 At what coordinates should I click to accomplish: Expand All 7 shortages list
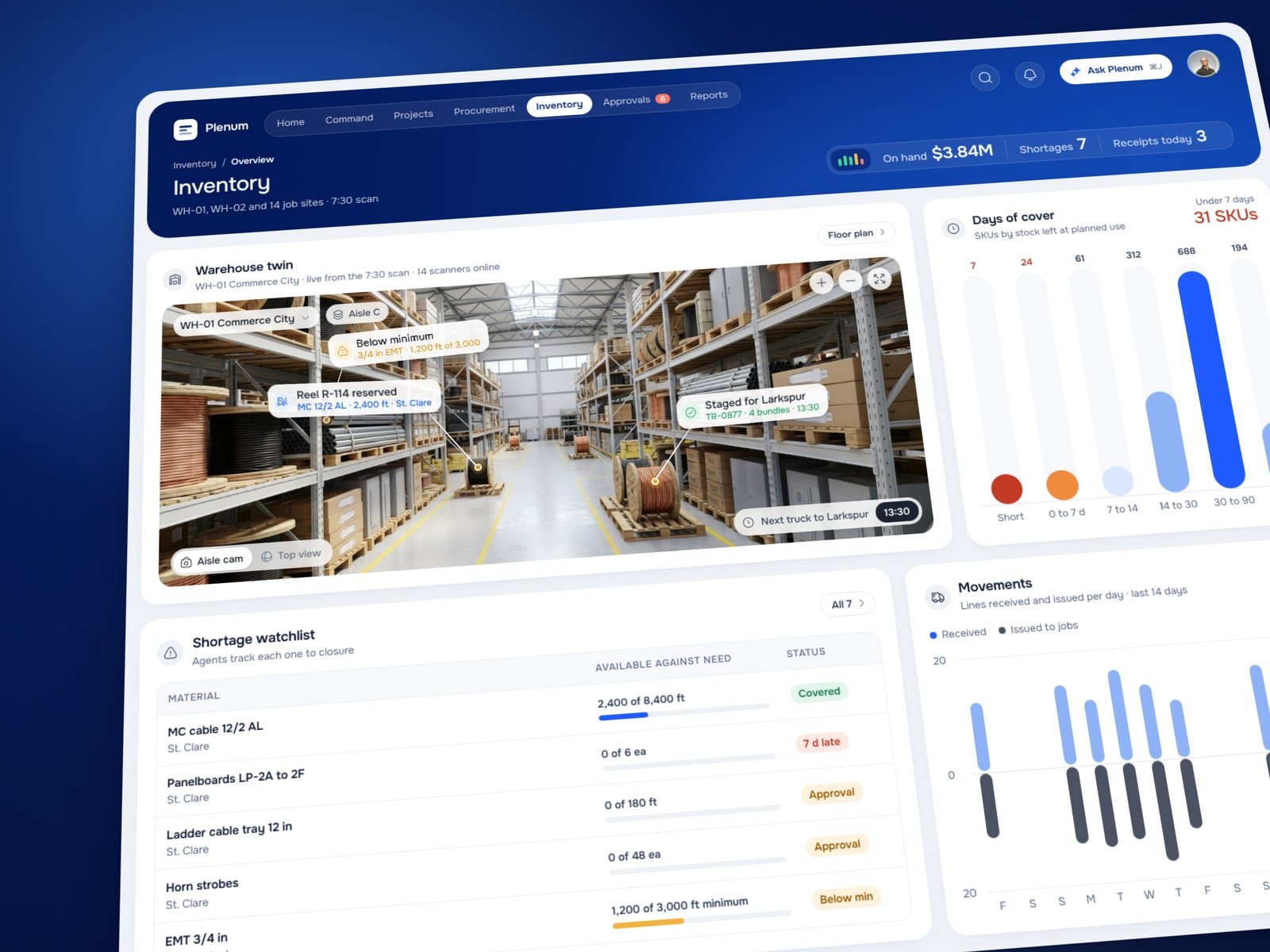(848, 604)
